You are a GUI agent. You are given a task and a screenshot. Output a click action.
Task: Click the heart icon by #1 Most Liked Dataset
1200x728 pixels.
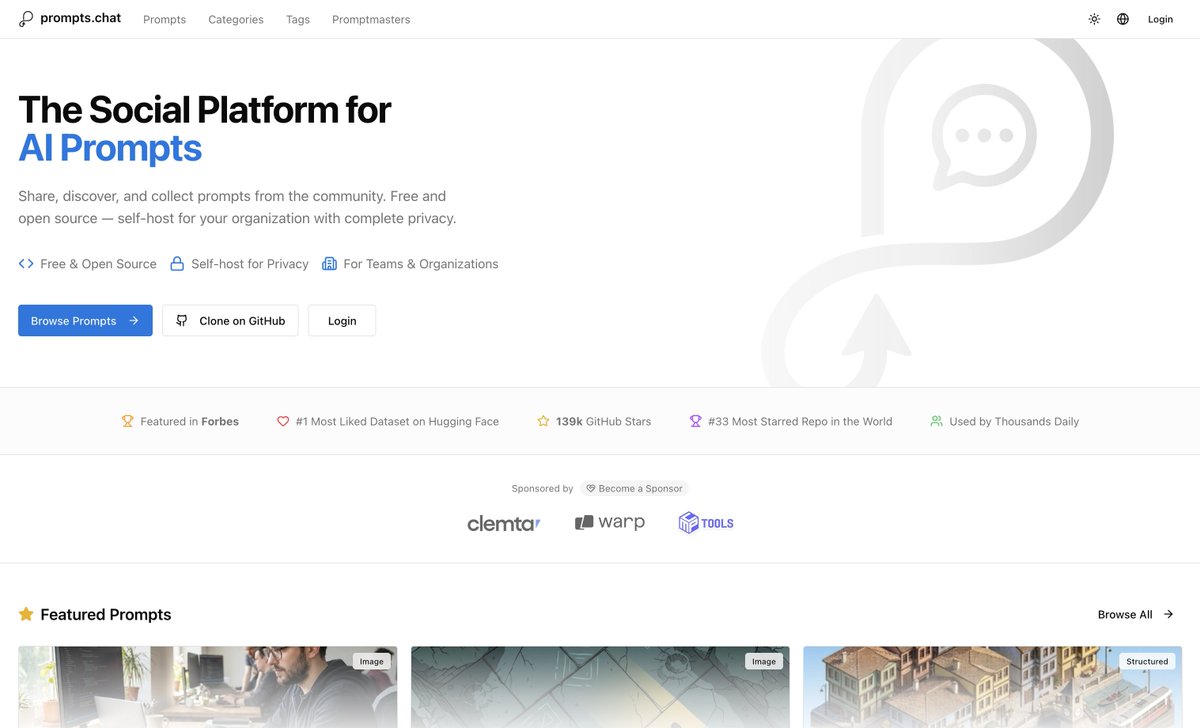[x=283, y=421]
